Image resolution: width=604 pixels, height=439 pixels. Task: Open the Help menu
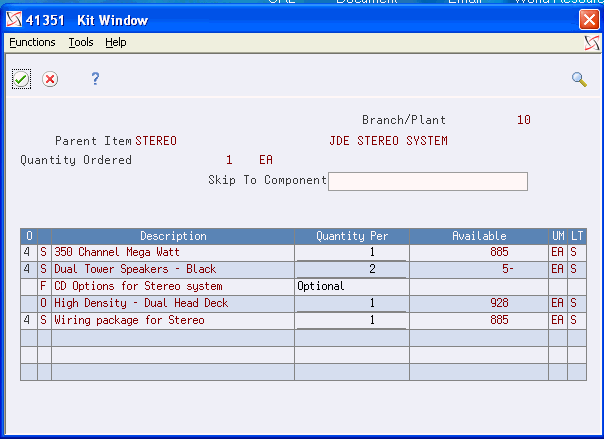[116, 42]
